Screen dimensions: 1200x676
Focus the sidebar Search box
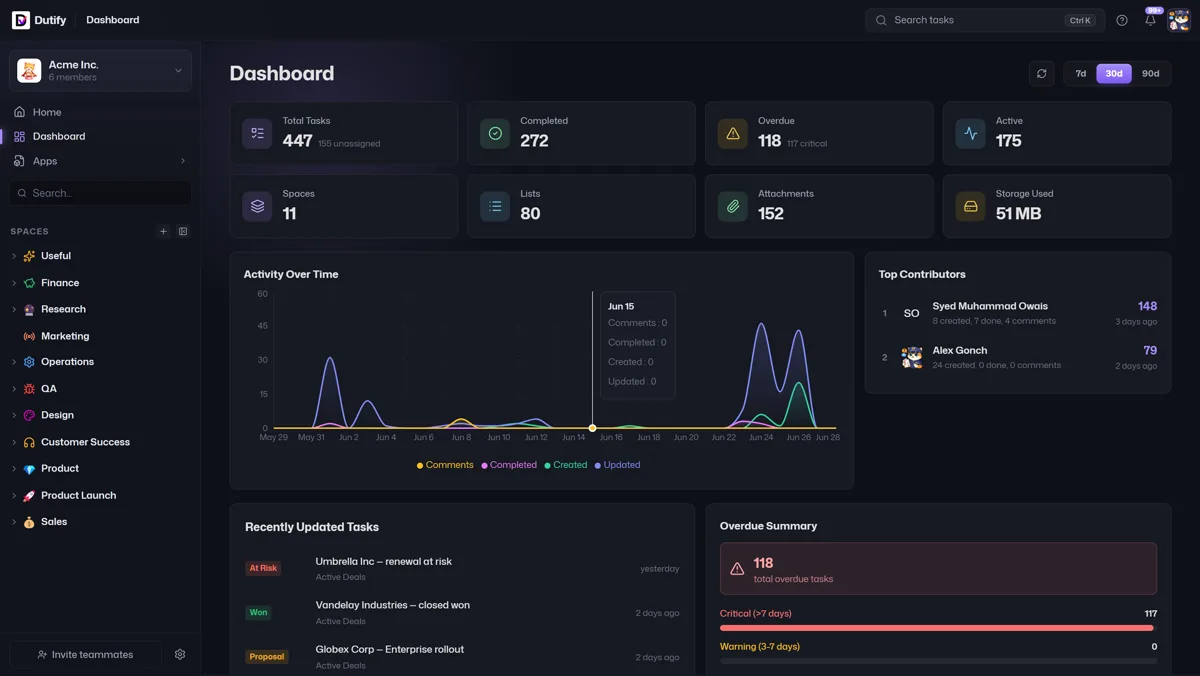point(100,193)
